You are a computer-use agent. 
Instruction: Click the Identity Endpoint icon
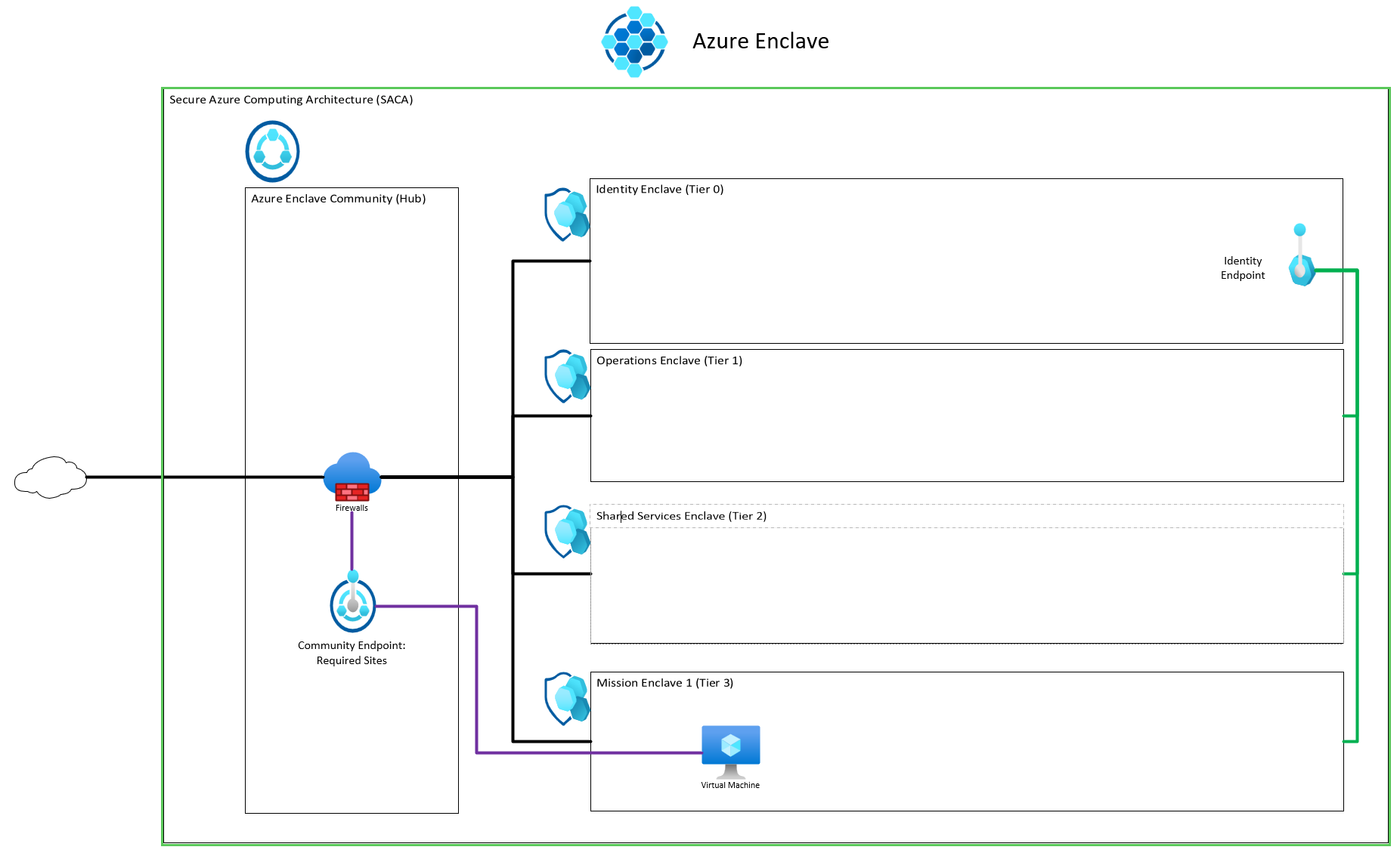[1302, 255]
